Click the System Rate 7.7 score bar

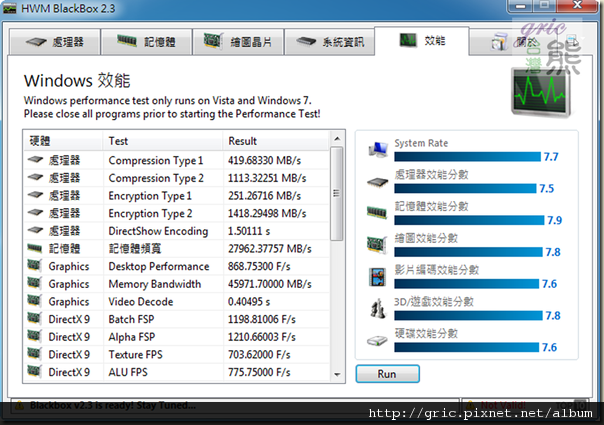click(x=468, y=156)
